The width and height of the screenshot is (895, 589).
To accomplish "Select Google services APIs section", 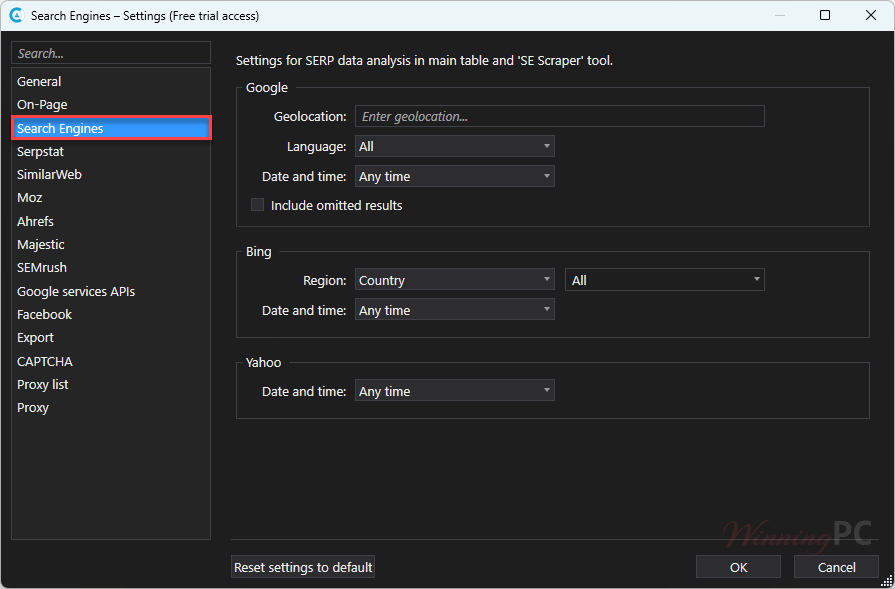I will coord(76,292).
